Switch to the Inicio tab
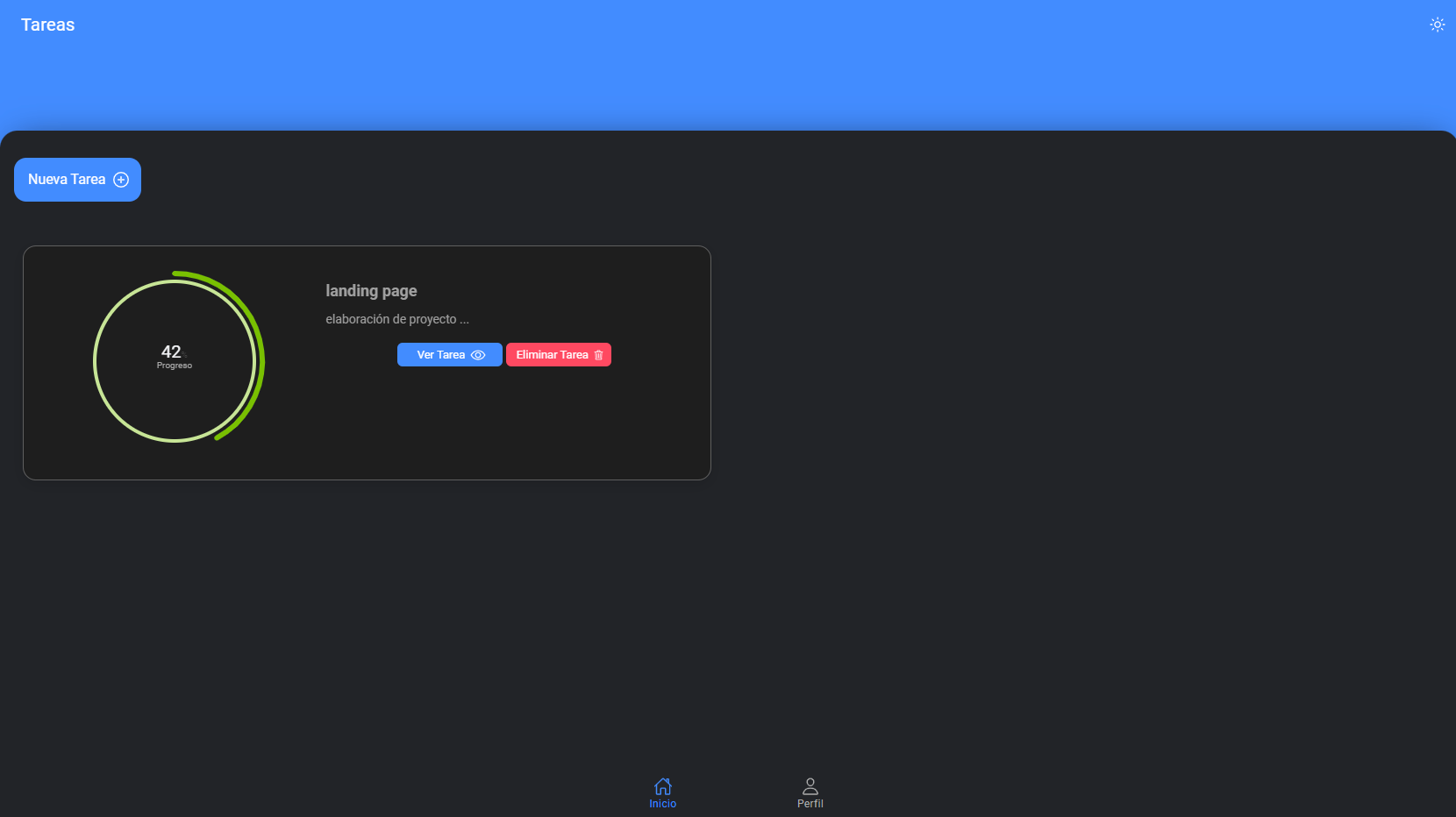The image size is (1456, 817). click(663, 793)
